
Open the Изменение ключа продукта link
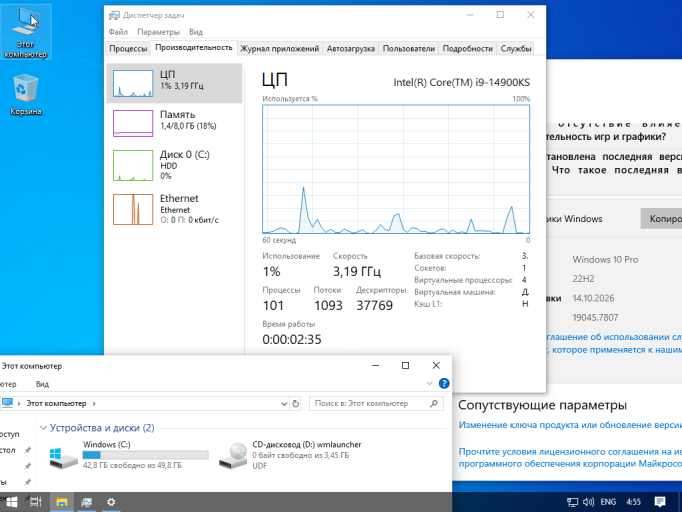pyautogui.click(x=570, y=425)
